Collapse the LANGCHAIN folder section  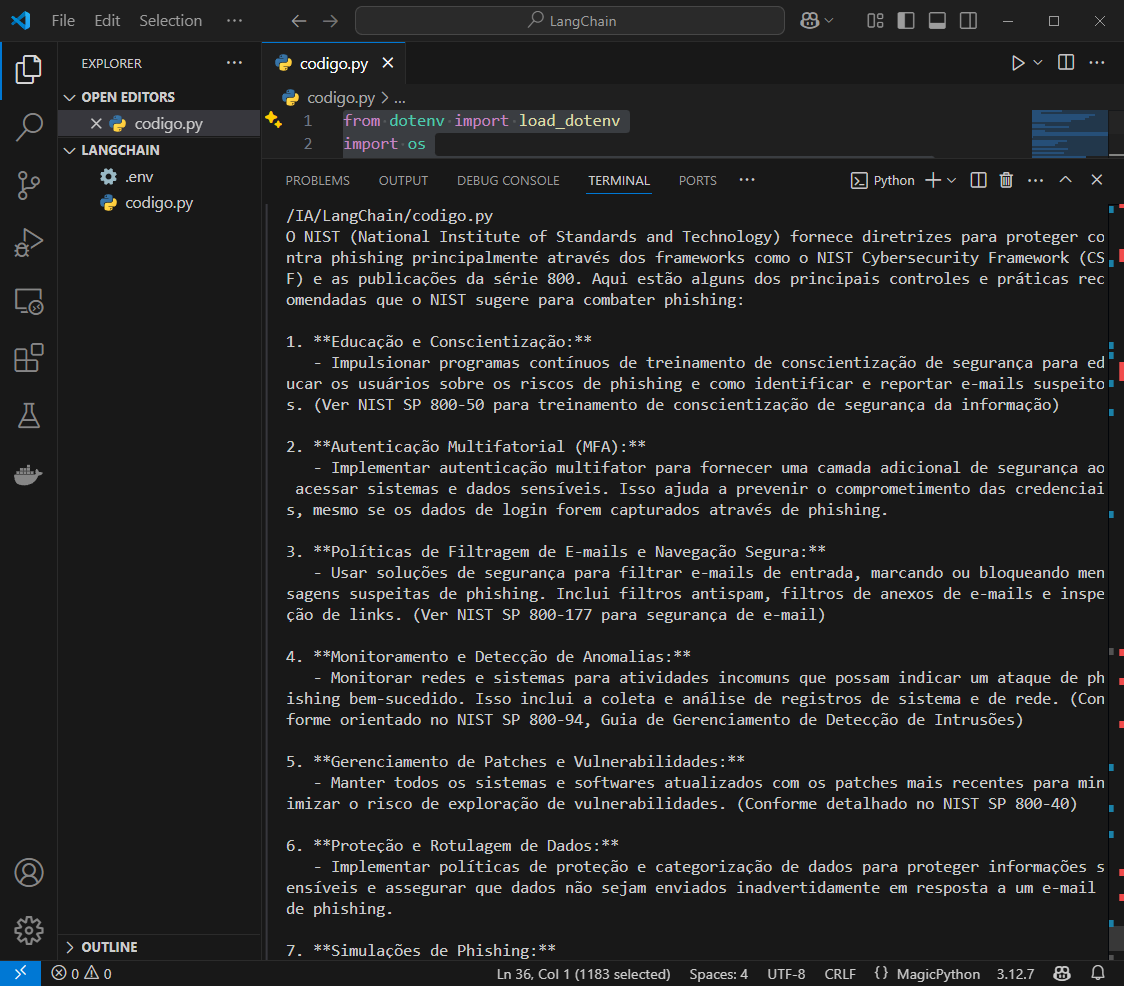click(70, 150)
